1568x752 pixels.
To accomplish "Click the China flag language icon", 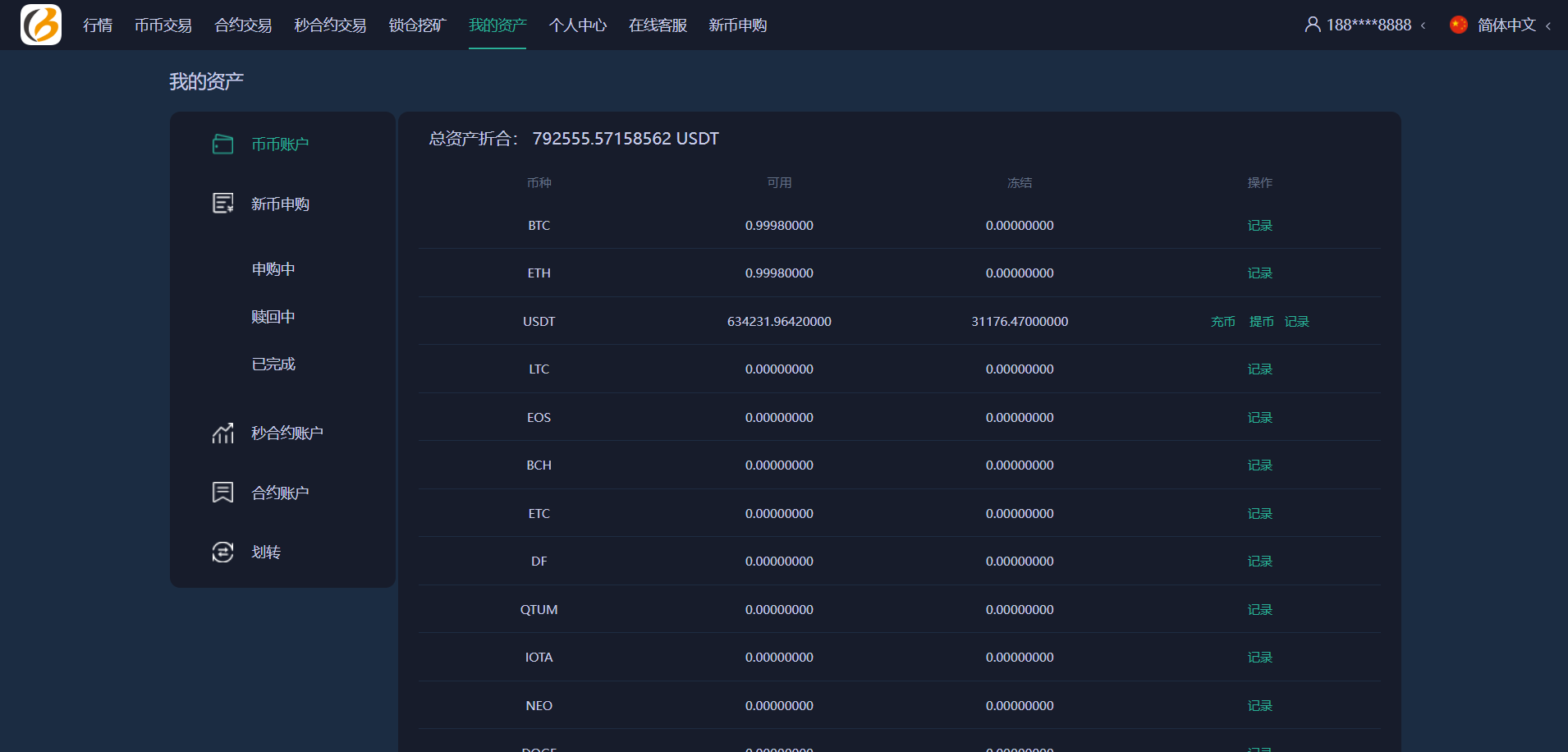I will point(1458,25).
